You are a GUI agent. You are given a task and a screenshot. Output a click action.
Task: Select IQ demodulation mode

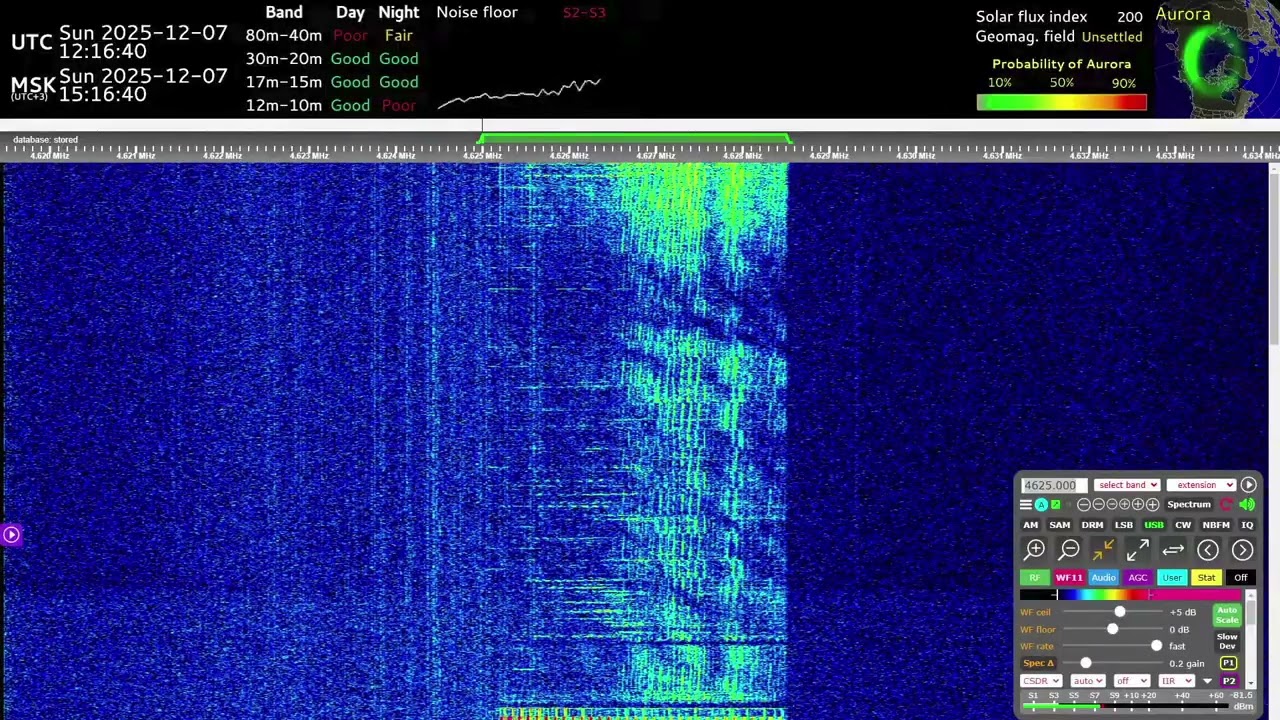(x=1247, y=525)
